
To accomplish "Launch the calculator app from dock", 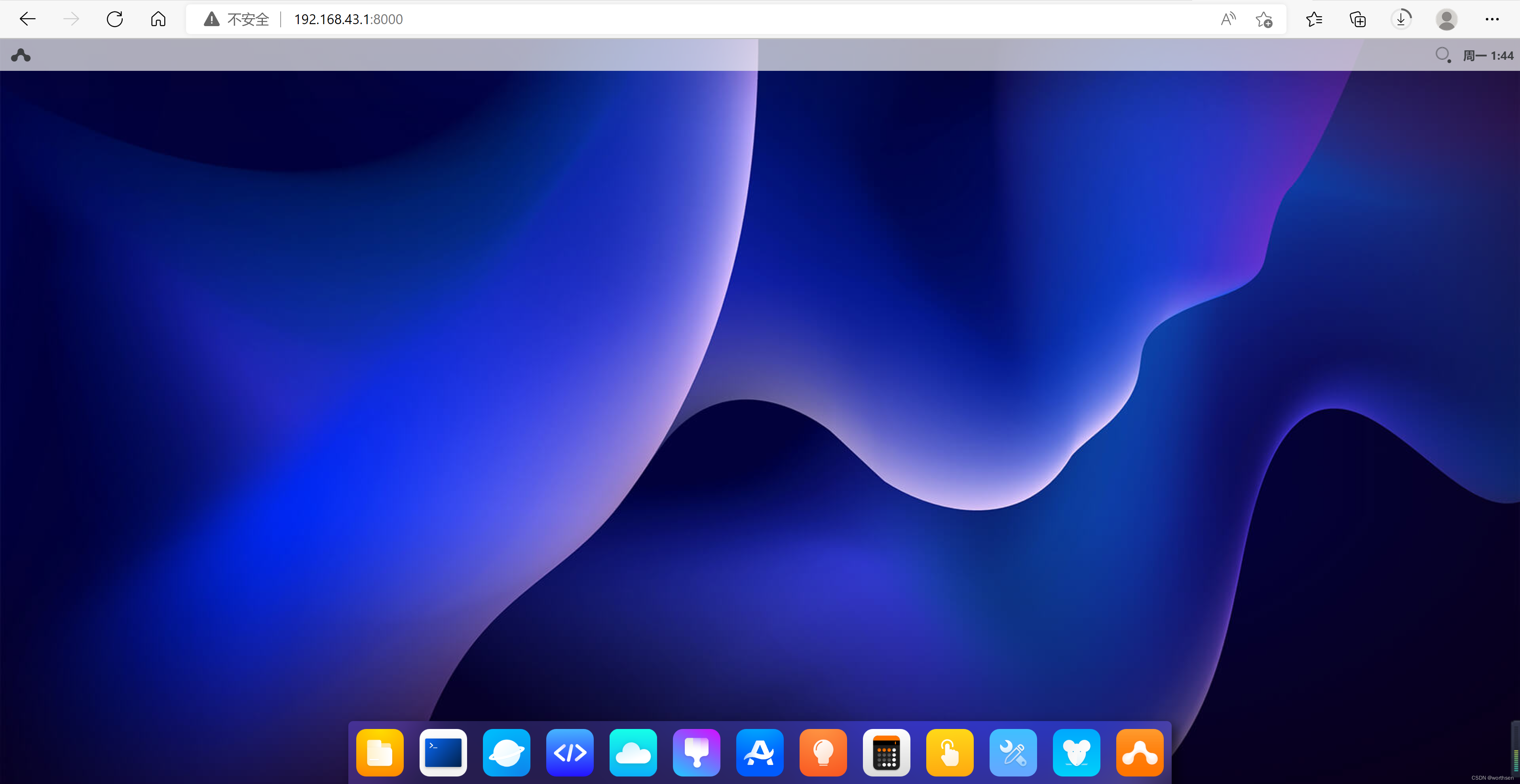I will (x=886, y=752).
